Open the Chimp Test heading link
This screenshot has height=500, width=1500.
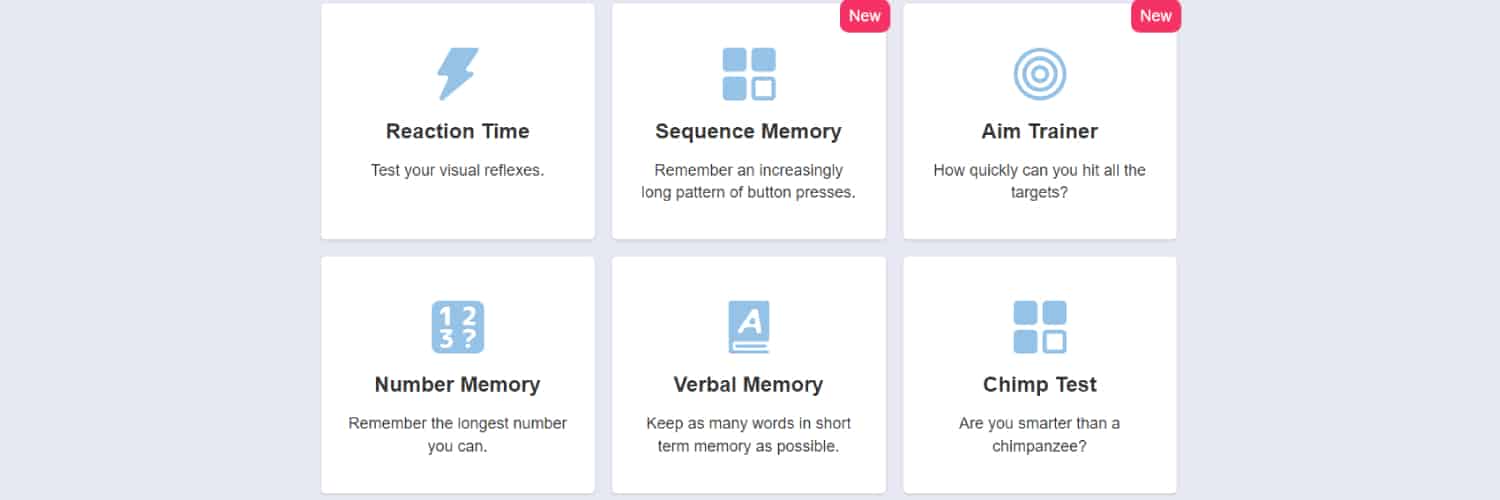[x=1040, y=385]
